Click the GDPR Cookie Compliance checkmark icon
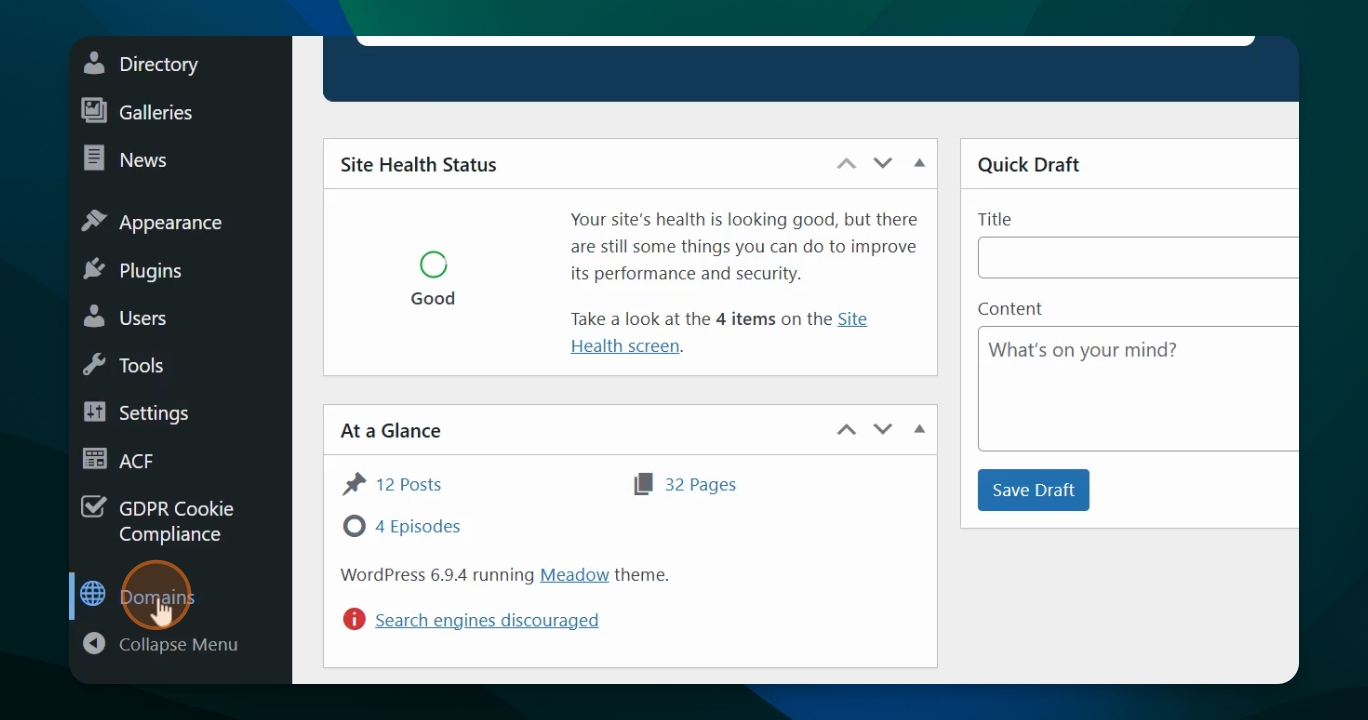Image resolution: width=1368 pixels, height=720 pixels. [94, 508]
